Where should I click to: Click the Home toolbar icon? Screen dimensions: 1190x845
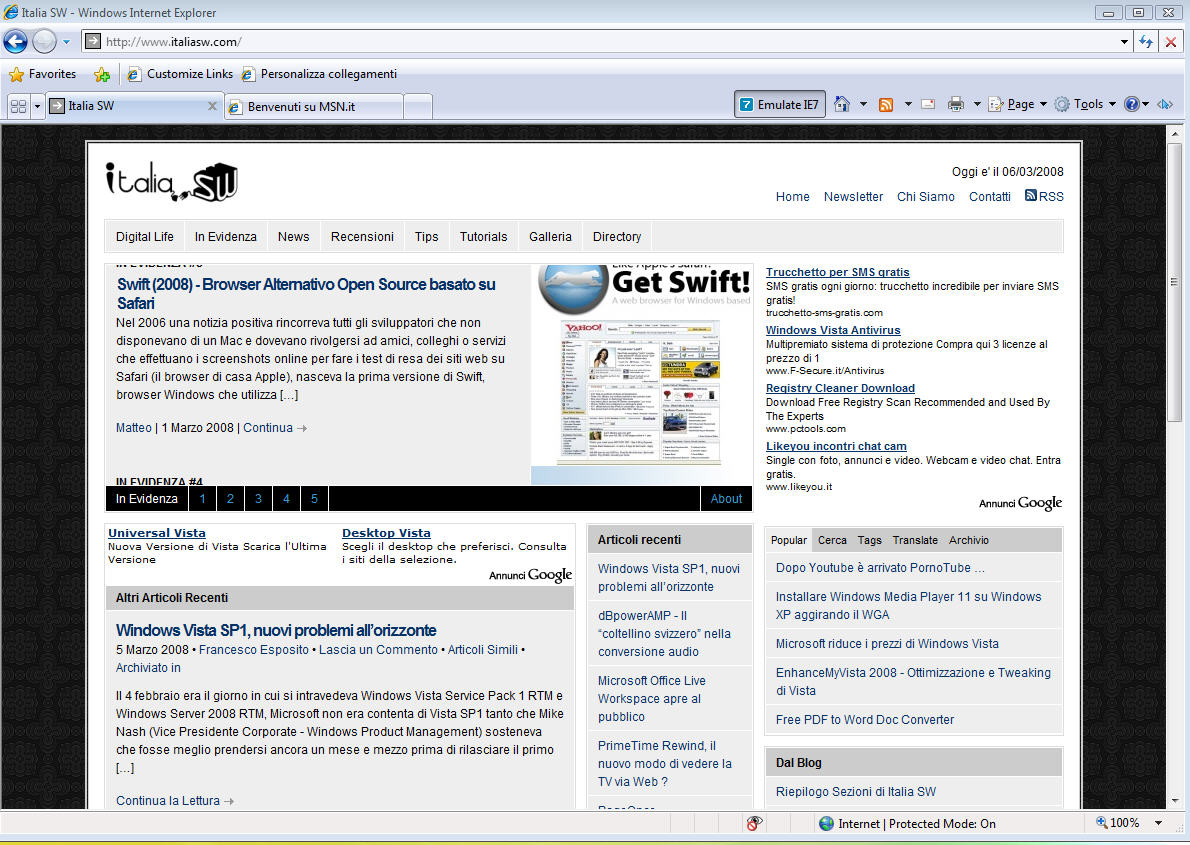pyautogui.click(x=842, y=105)
